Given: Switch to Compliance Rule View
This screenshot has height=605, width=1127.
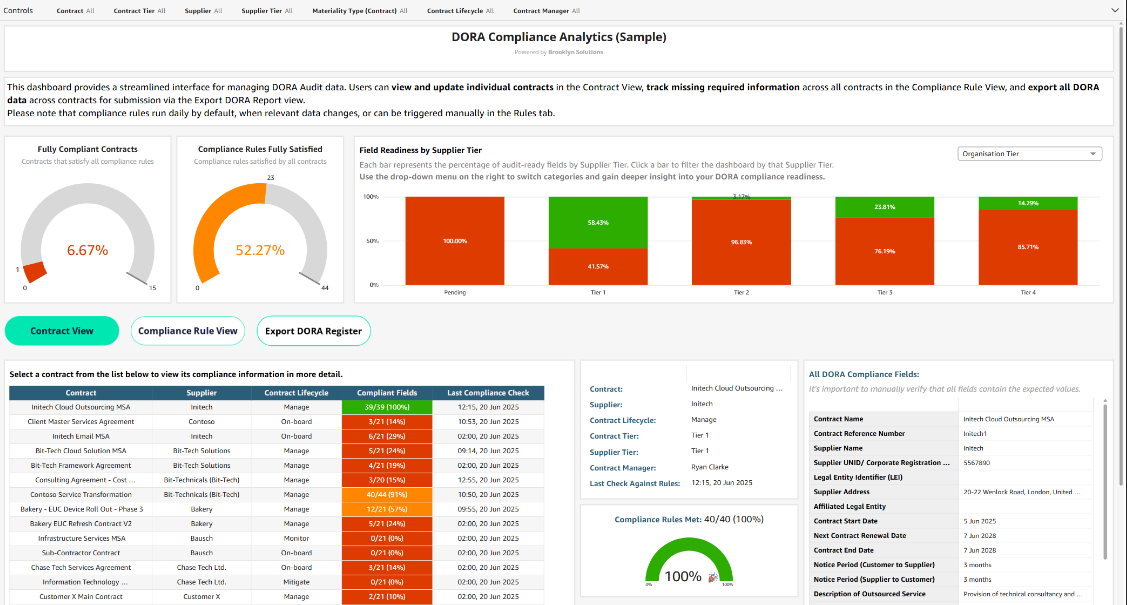Looking at the screenshot, I should (x=188, y=331).
